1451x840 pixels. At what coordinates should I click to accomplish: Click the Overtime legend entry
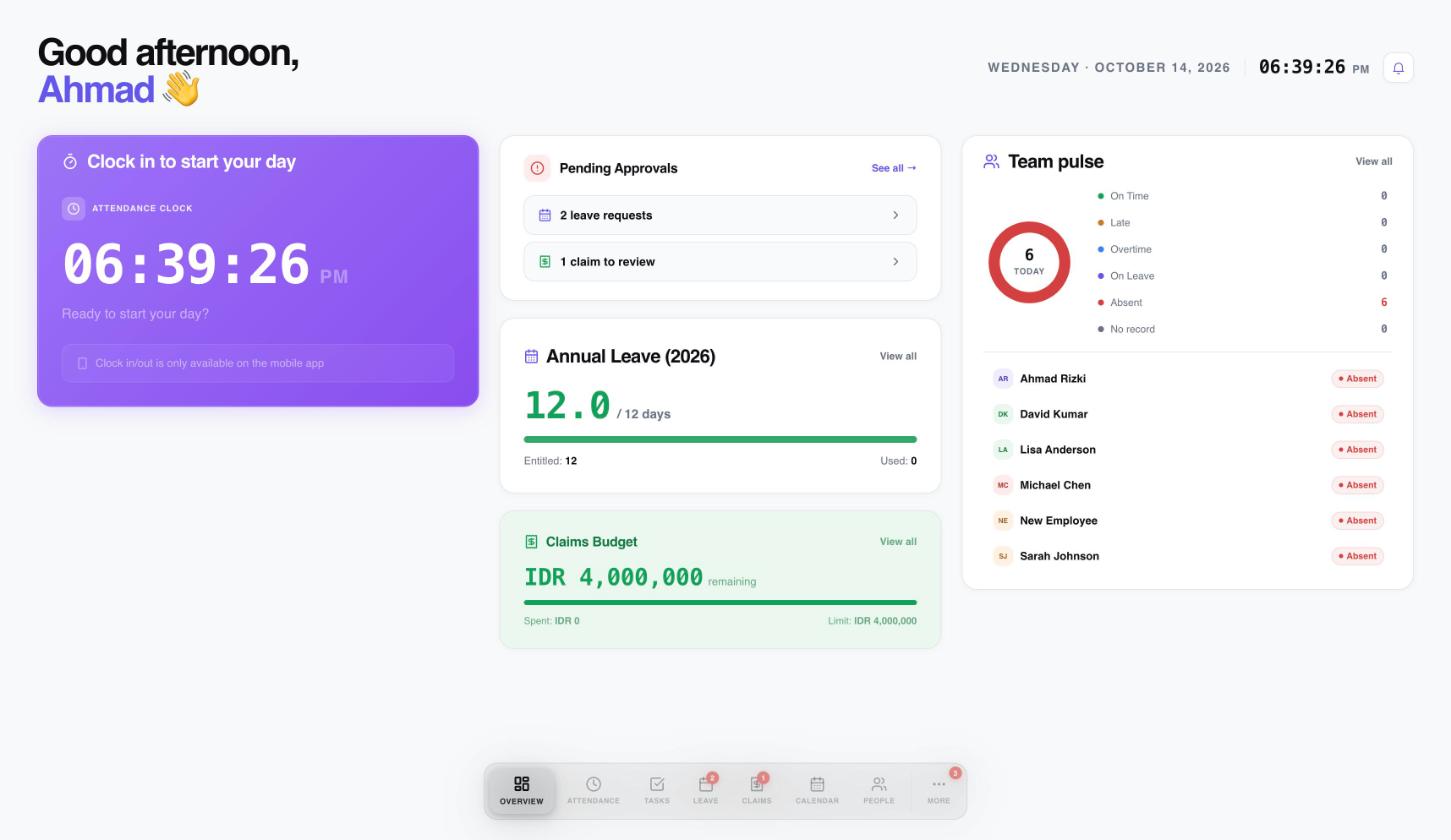[1243, 249]
